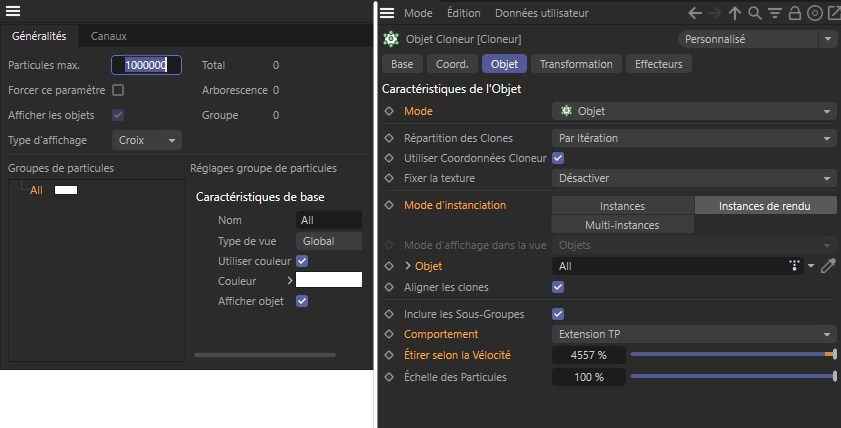This screenshot has height=428, width=841.
Task: Toggle the Aligner les clones checkbox
Action: pos(558,287)
